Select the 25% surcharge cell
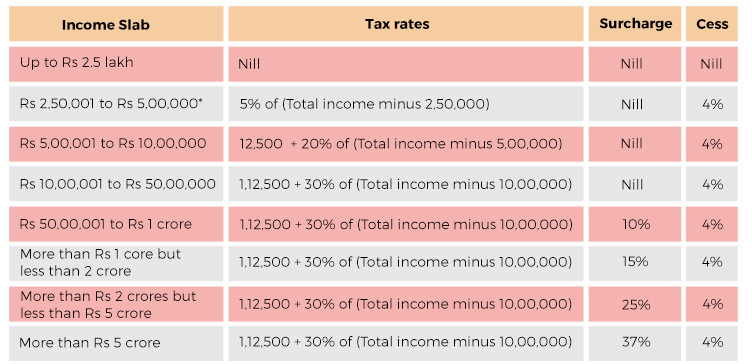This screenshot has height=364, width=752. [x=634, y=304]
